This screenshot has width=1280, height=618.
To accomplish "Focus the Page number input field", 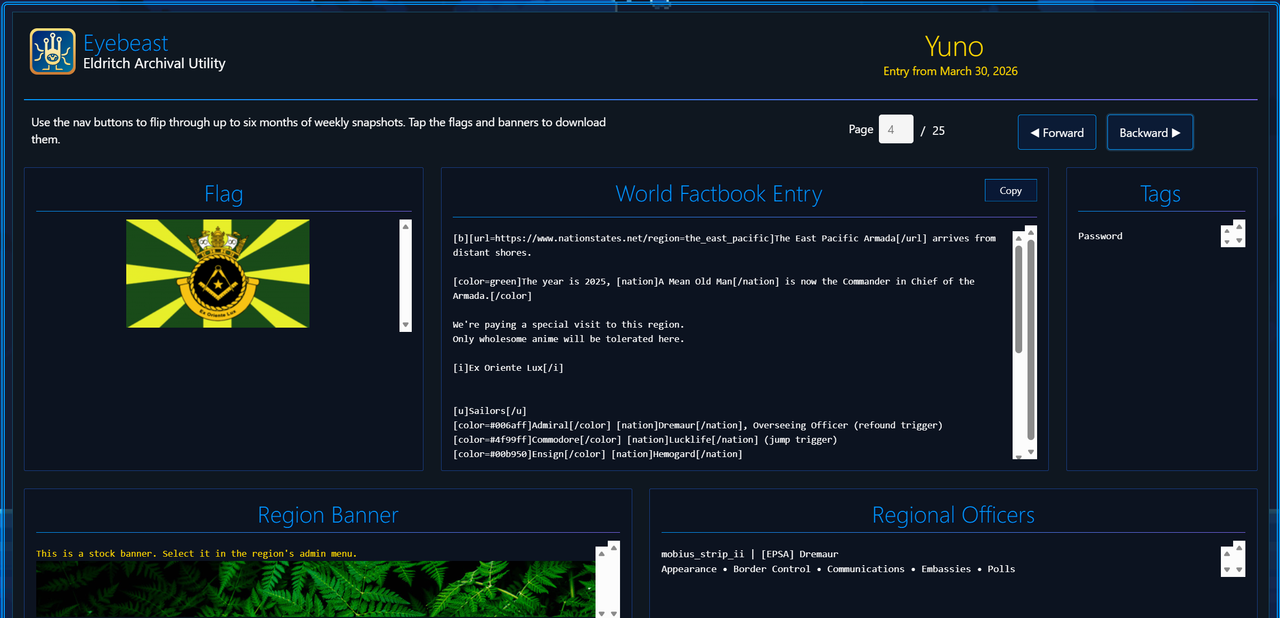I will (x=896, y=129).
